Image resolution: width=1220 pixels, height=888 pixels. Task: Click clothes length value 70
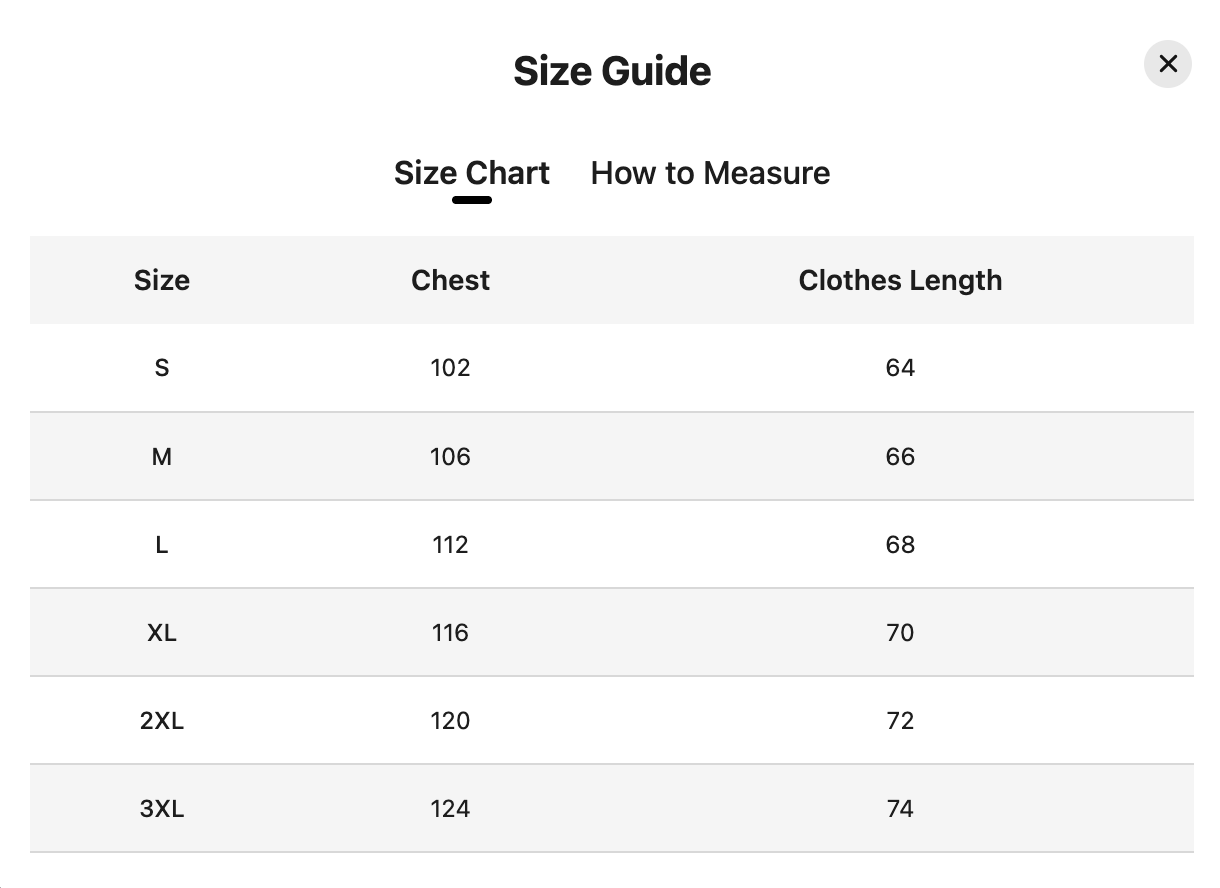900,633
